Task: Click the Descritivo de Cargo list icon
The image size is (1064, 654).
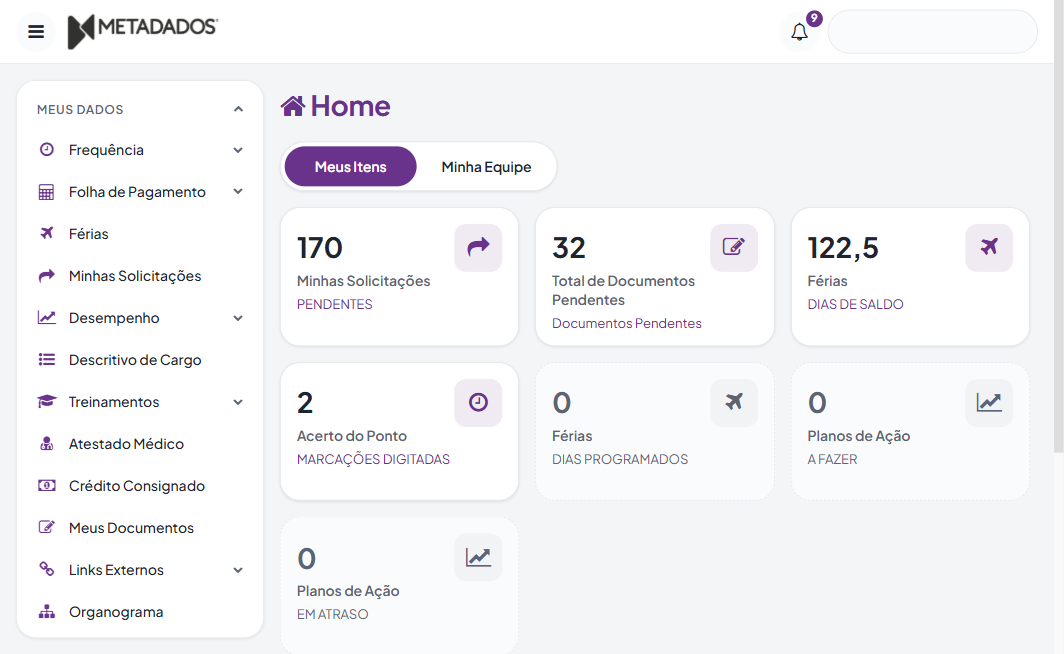Action: [46, 360]
